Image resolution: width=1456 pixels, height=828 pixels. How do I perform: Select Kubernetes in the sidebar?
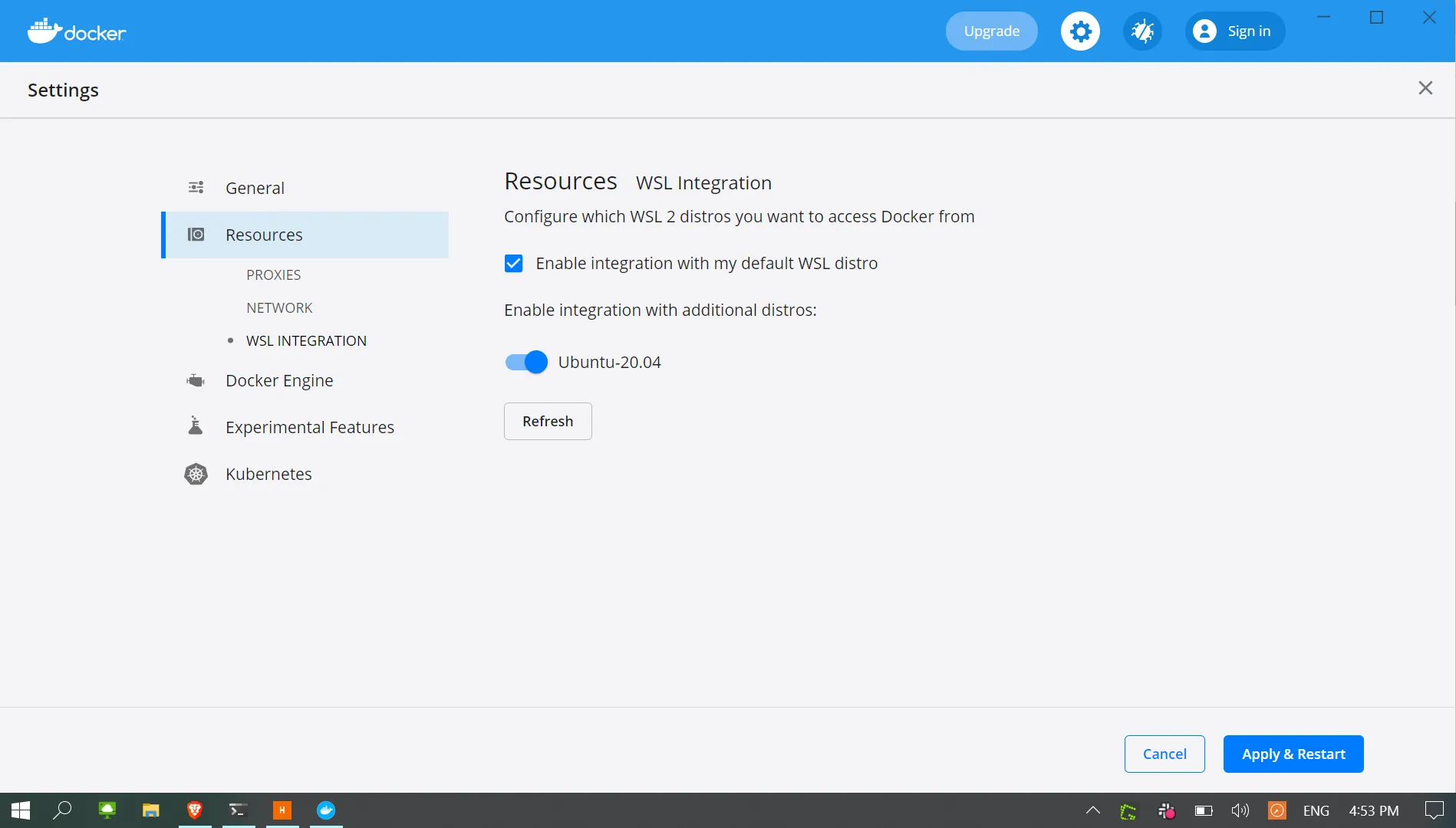click(x=305, y=474)
